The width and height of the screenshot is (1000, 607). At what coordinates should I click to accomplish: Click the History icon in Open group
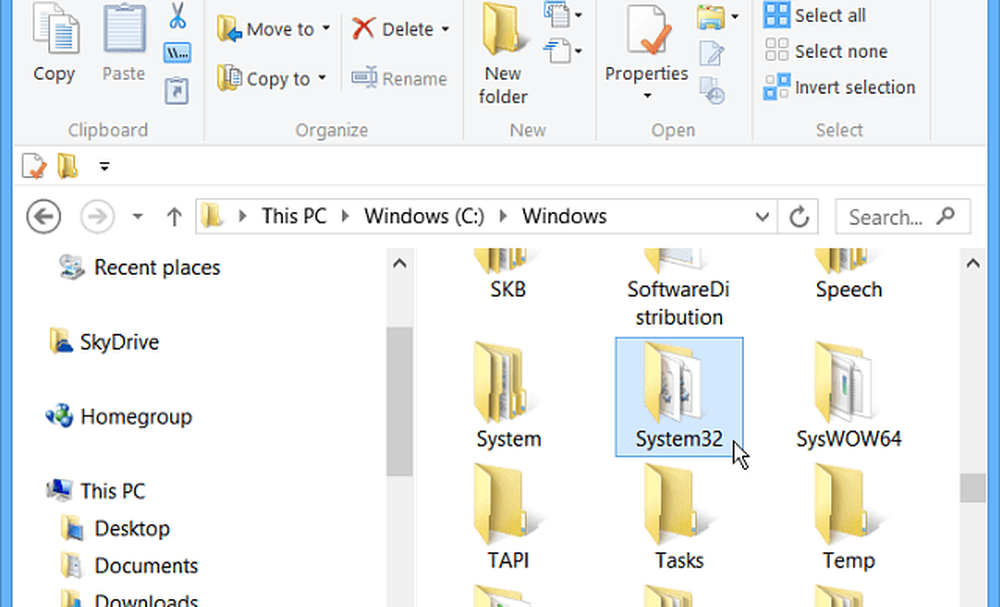712,91
